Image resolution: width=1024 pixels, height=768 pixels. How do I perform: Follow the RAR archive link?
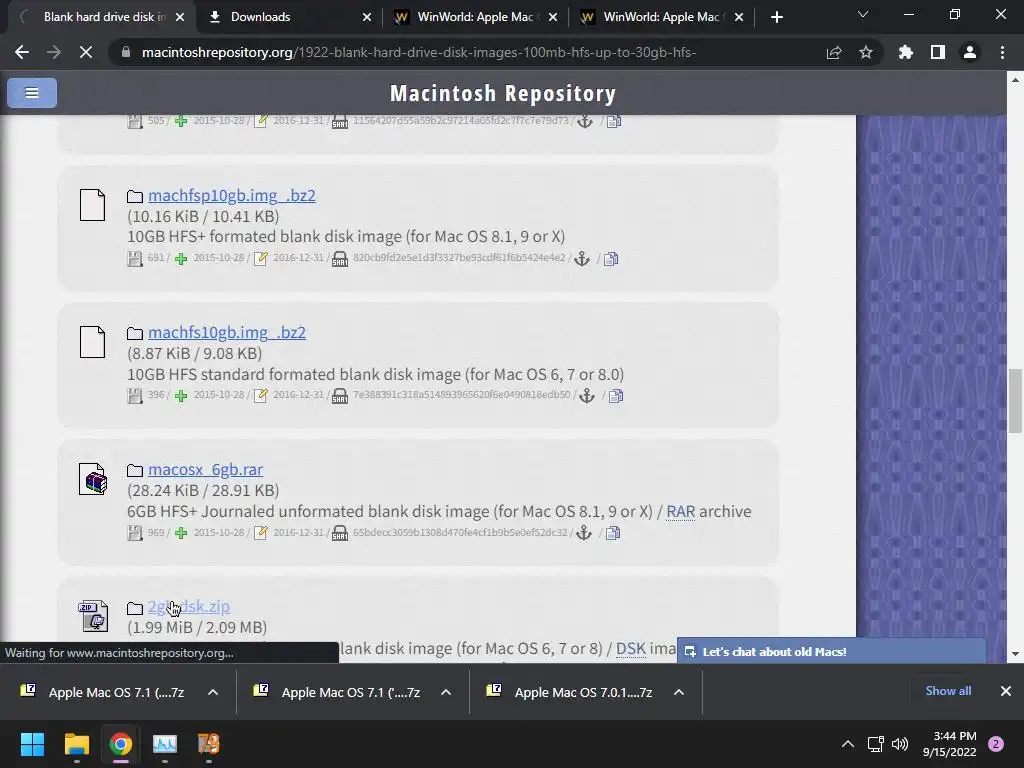point(680,511)
